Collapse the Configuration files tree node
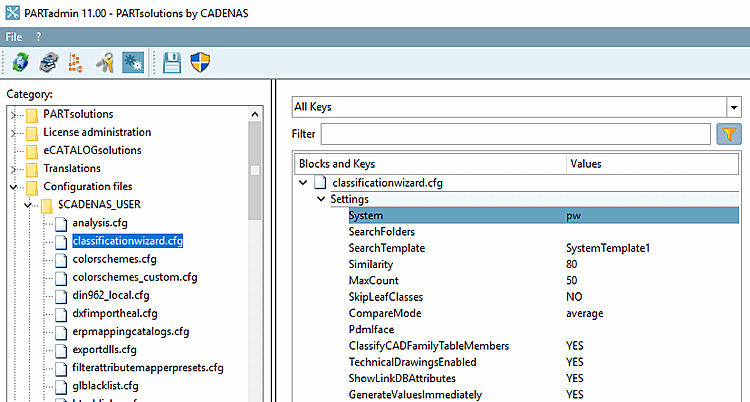 point(14,187)
